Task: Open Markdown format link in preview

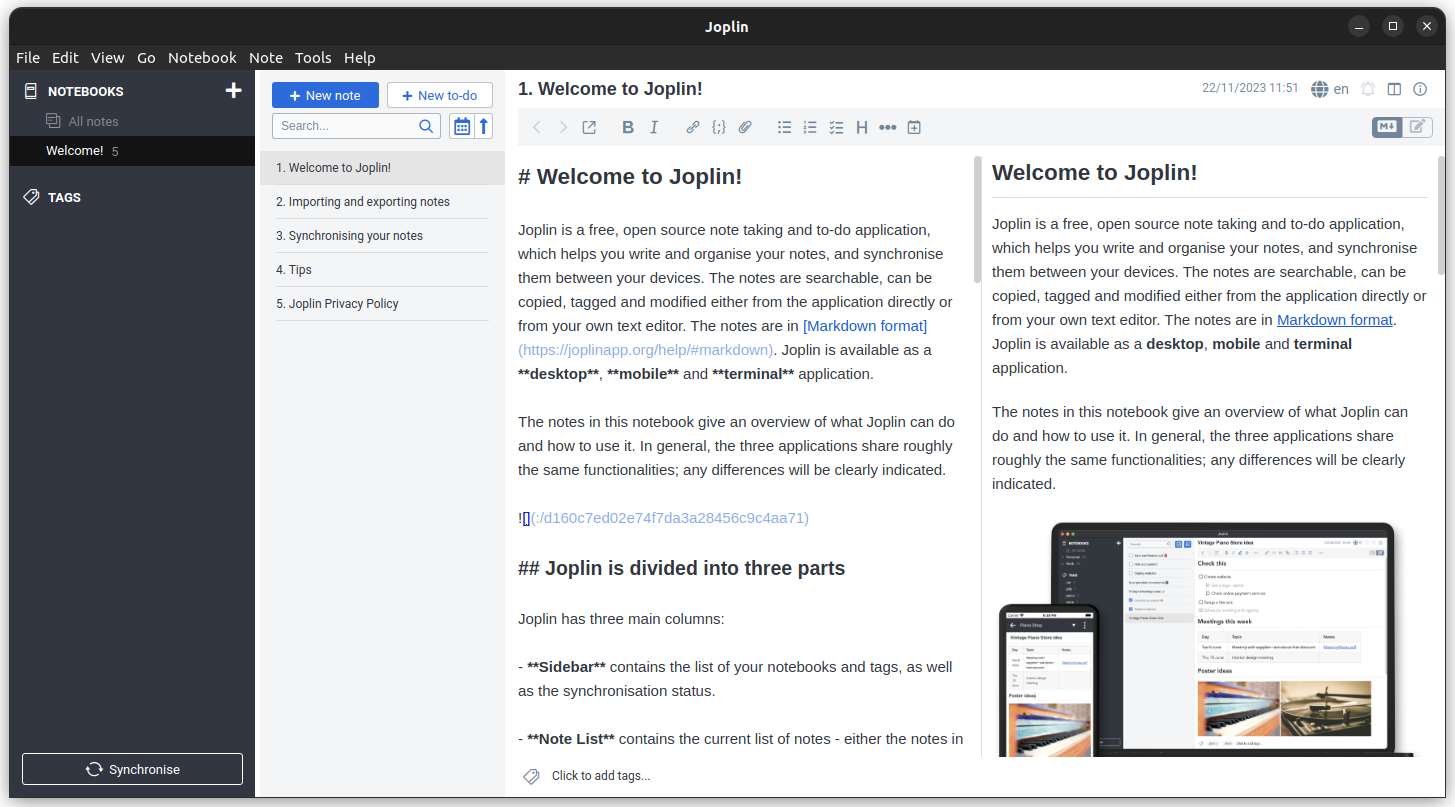Action: tap(1335, 320)
